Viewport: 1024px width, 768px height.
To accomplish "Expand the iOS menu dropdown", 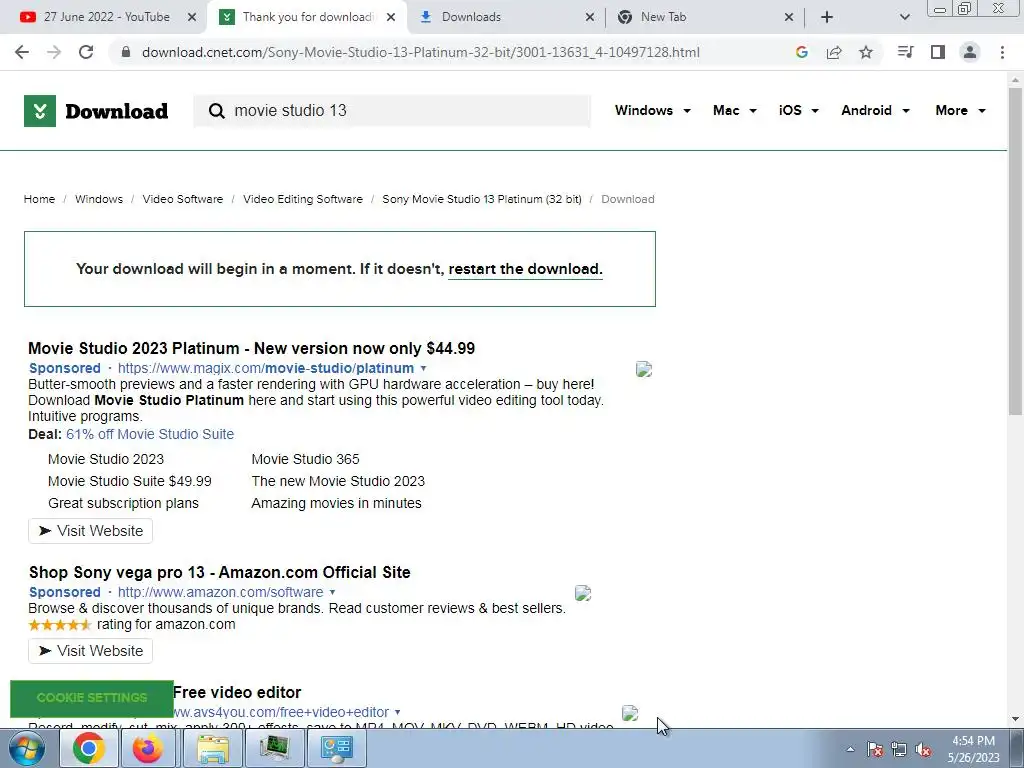I will (x=799, y=110).
